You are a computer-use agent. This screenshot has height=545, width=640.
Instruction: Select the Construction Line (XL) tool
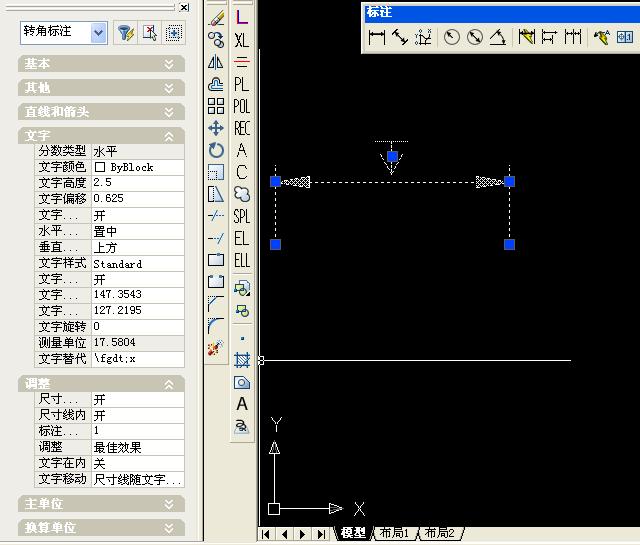242,40
